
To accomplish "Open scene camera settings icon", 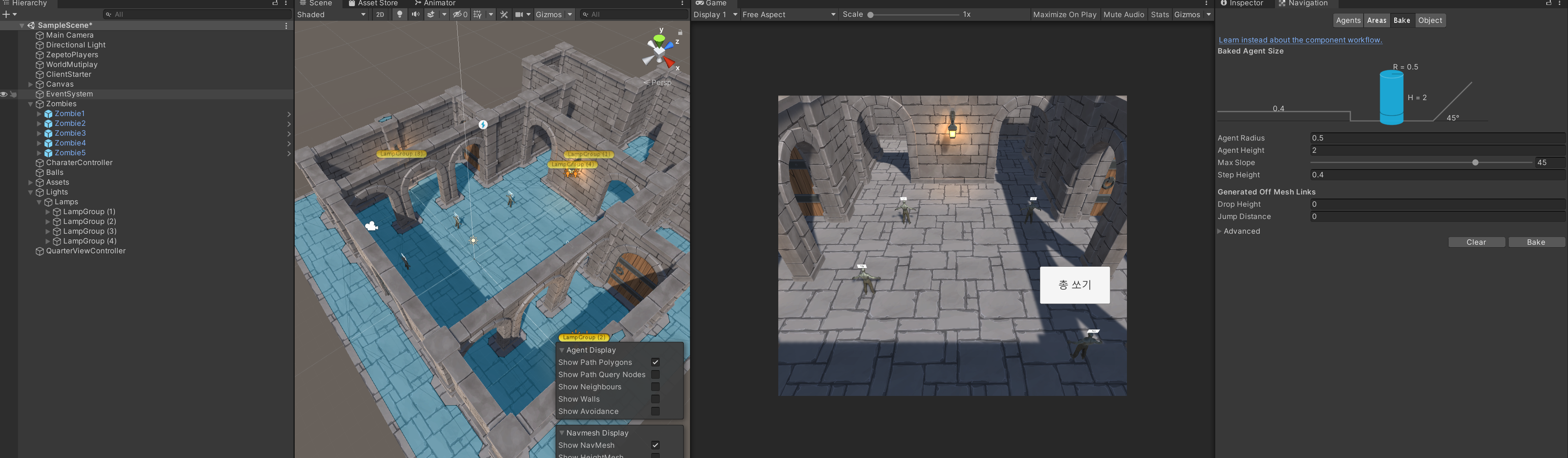I will pos(519,15).
